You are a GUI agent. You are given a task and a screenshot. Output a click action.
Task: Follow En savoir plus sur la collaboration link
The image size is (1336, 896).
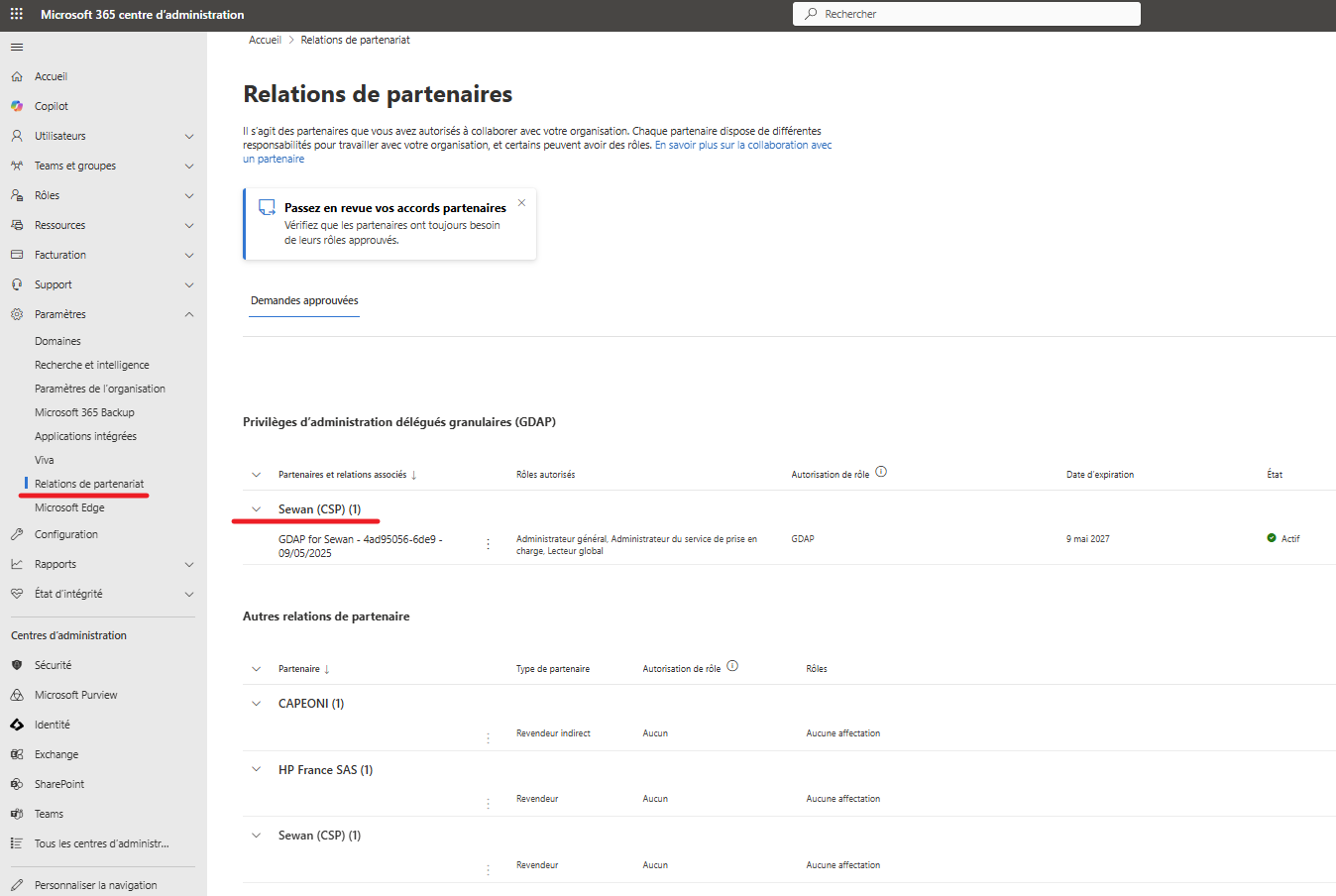point(537,152)
